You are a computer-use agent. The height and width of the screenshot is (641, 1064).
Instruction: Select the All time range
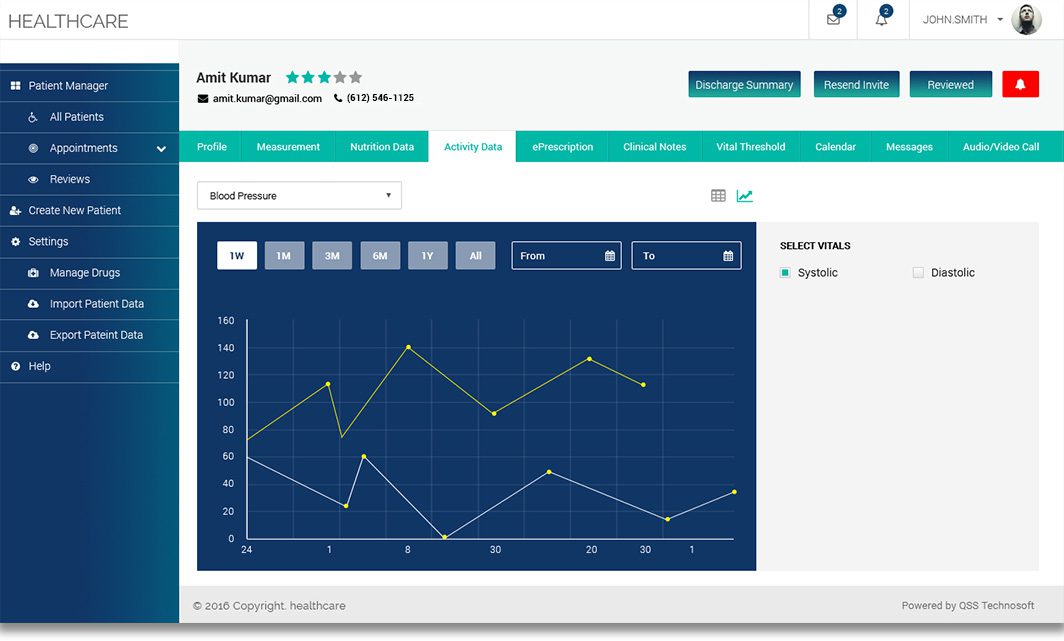click(x=476, y=256)
